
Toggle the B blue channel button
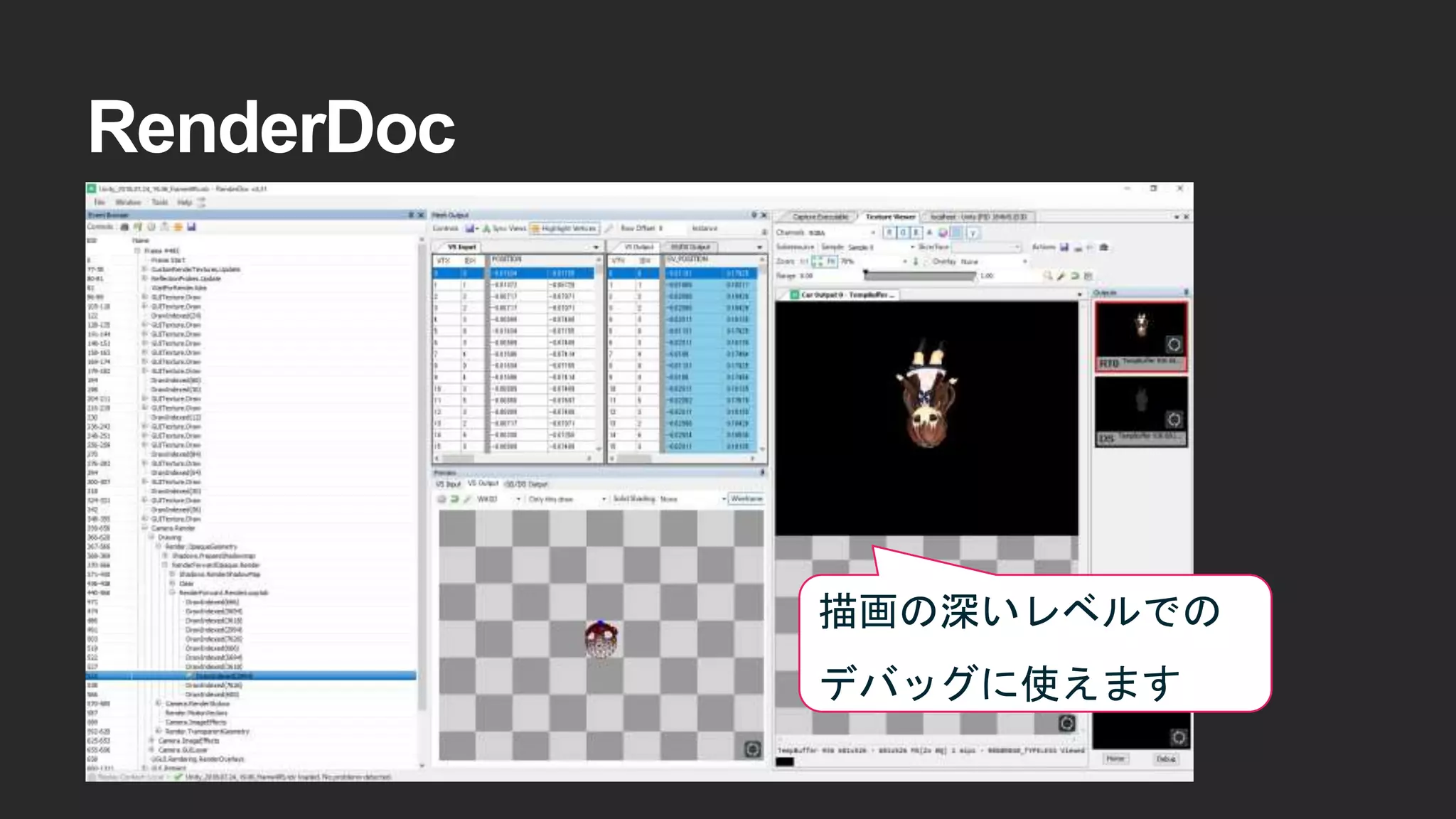point(916,232)
